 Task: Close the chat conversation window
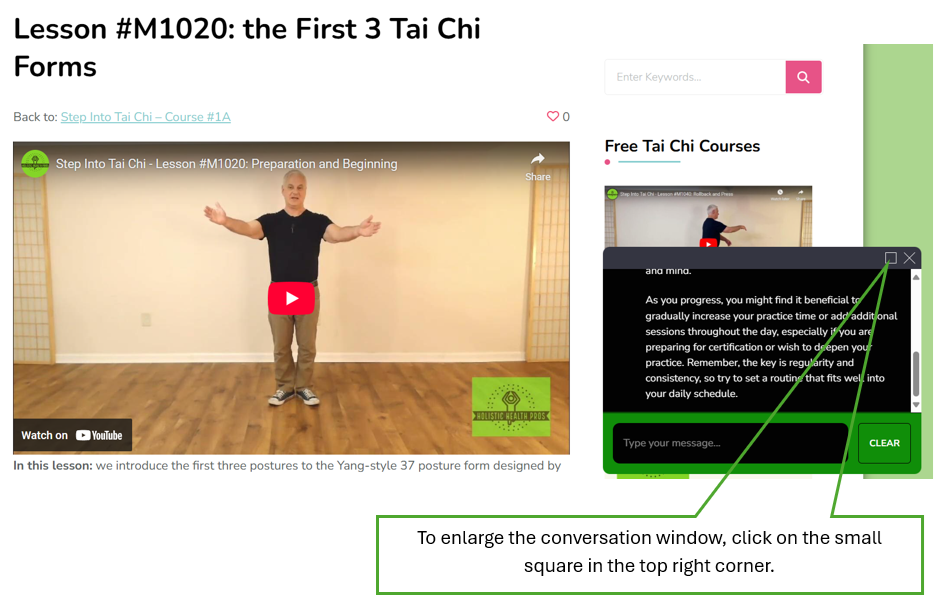pos(909,258)
